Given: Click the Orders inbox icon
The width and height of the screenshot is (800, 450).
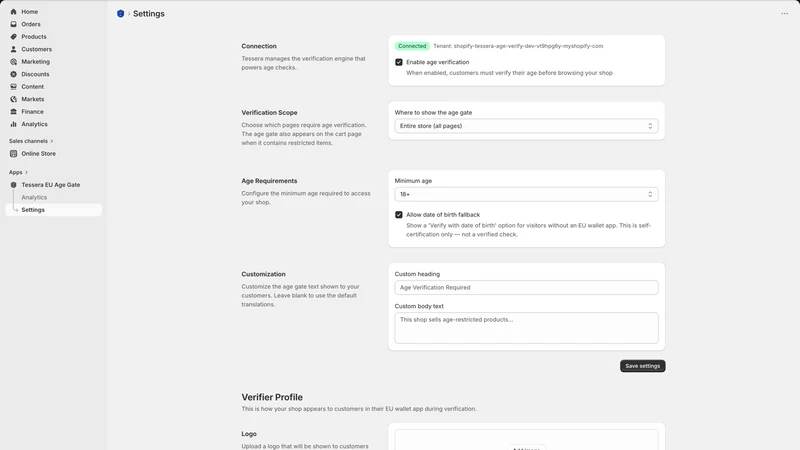Looking at the screenshot, I should coord(13,24).
